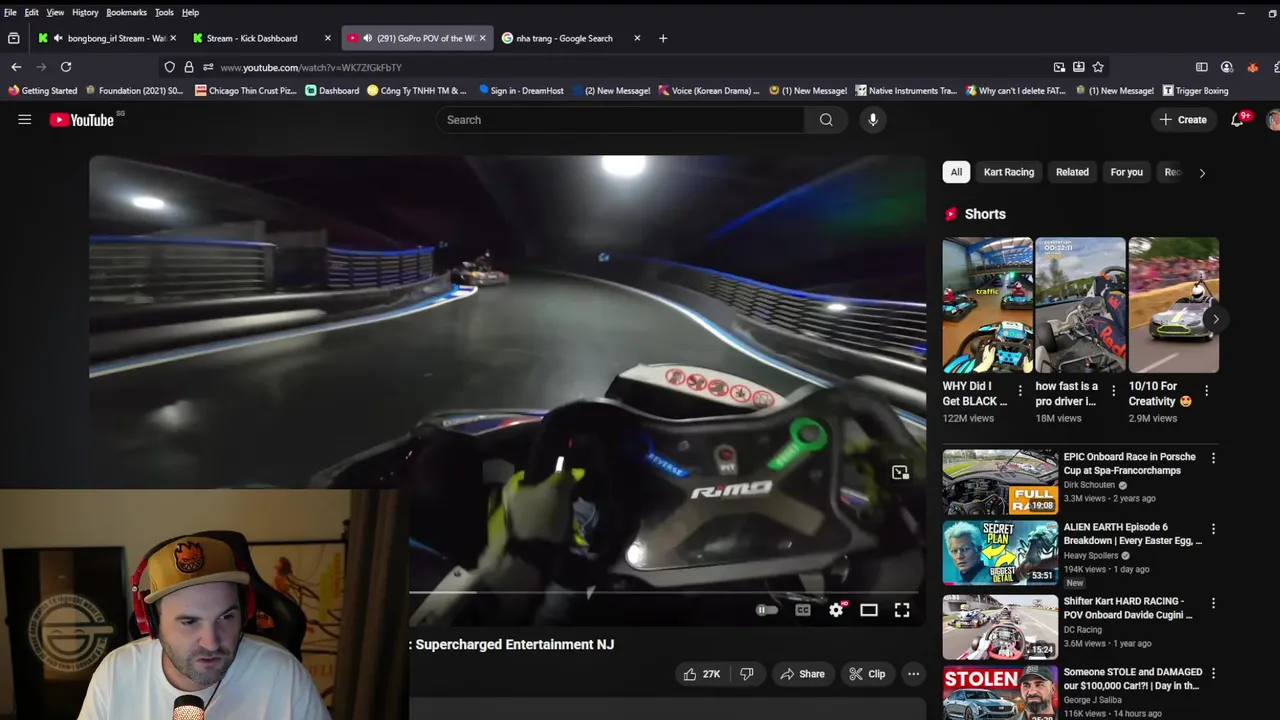
Task: Open options for ALIEN EARTH Episode 6 video
Action: click(x=1213, y=528)
